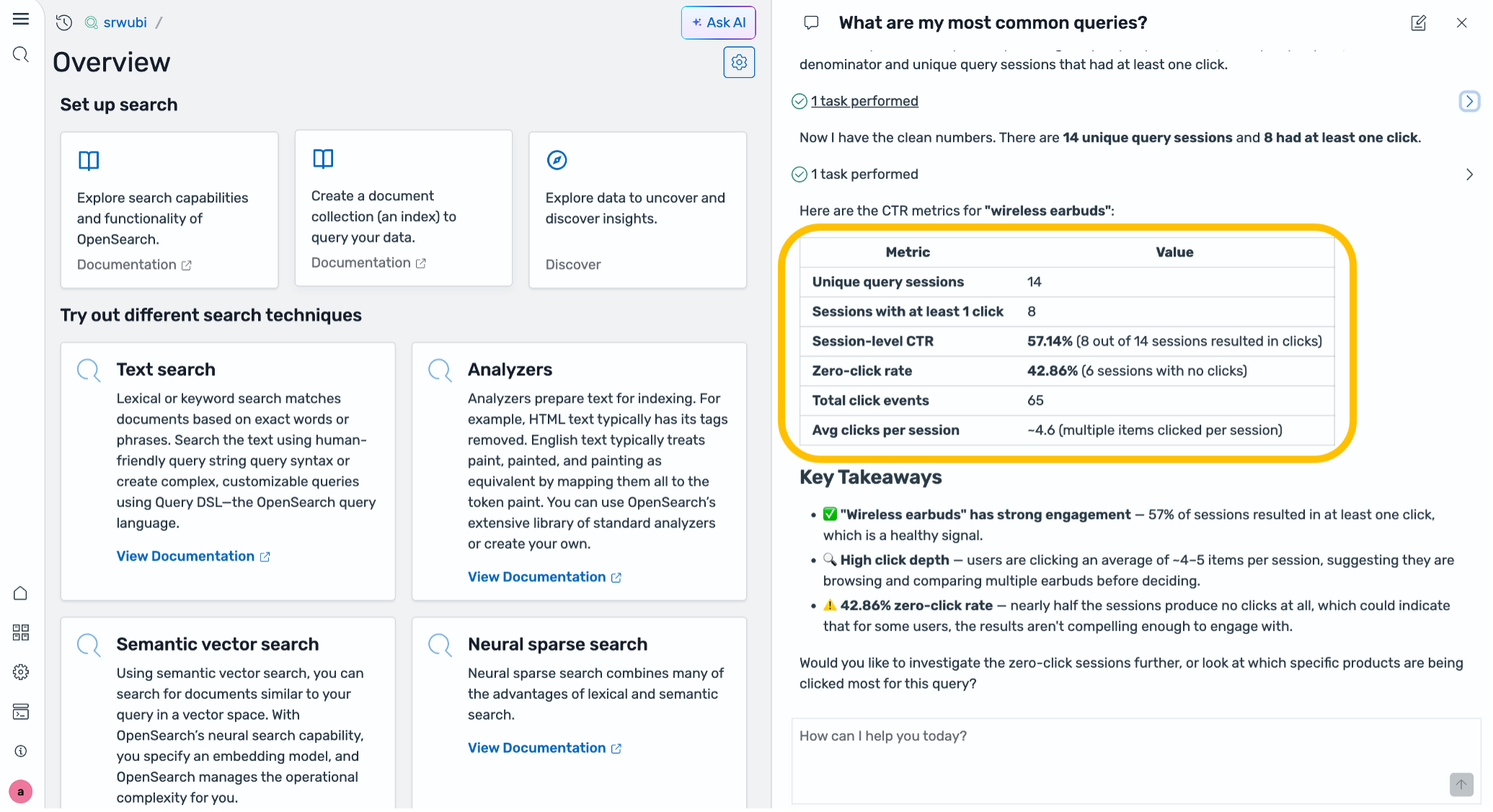
Task: Click the 'Text search' card title
Action: [x=166, y=370]
